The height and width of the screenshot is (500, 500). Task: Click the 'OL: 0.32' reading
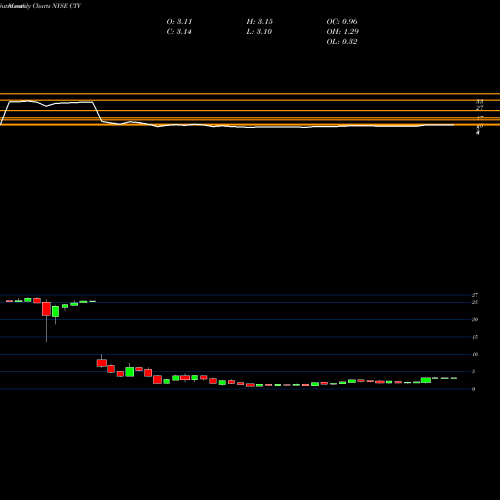(342, 42)
